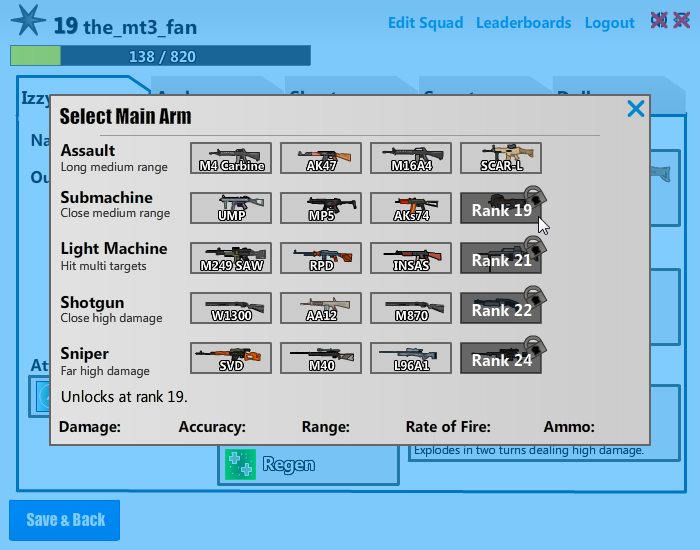Click the Ammo: stat label
Viewport: 700px width, 550px height.
(x=569, y=427)
